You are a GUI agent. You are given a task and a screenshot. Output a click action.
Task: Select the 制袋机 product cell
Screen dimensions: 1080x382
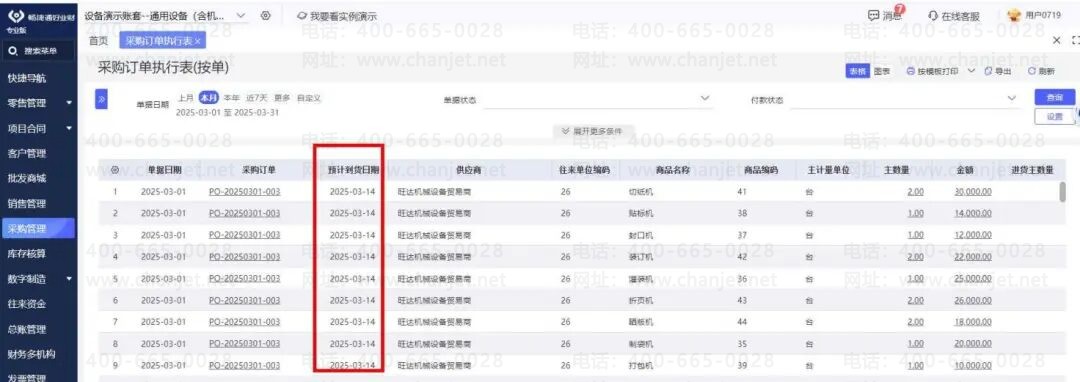[641, 344]
